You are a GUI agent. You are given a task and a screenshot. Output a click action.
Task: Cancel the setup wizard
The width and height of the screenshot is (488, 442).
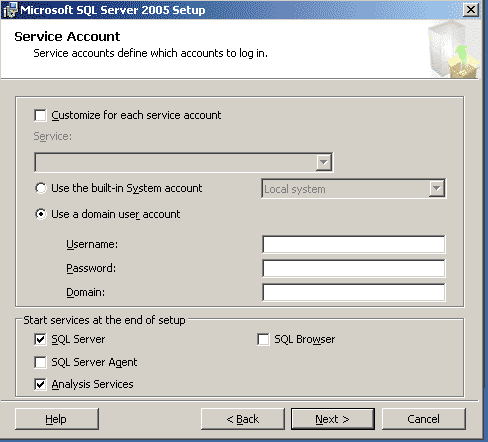click(424, 419)
